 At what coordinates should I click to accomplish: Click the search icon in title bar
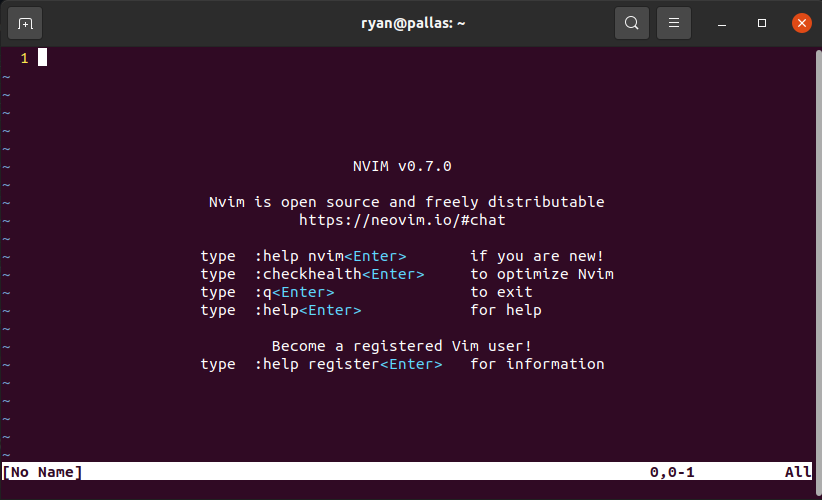click(x=632, y=22)
